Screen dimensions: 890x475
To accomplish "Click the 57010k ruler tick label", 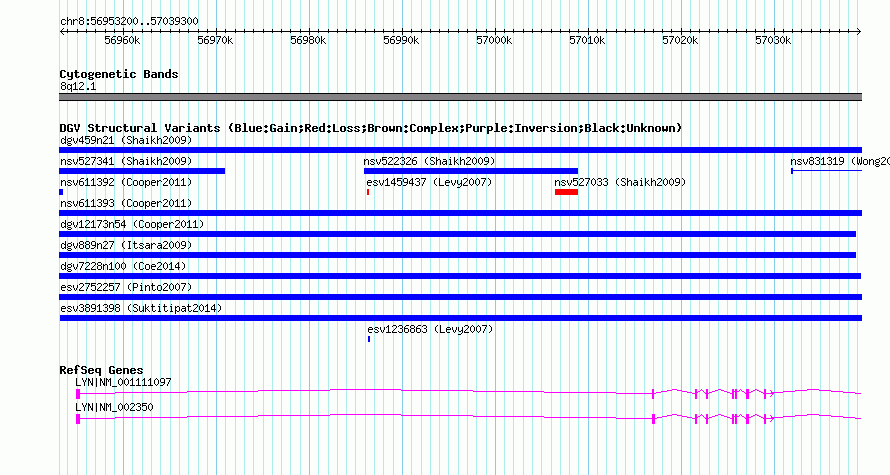I will point(587,41).
